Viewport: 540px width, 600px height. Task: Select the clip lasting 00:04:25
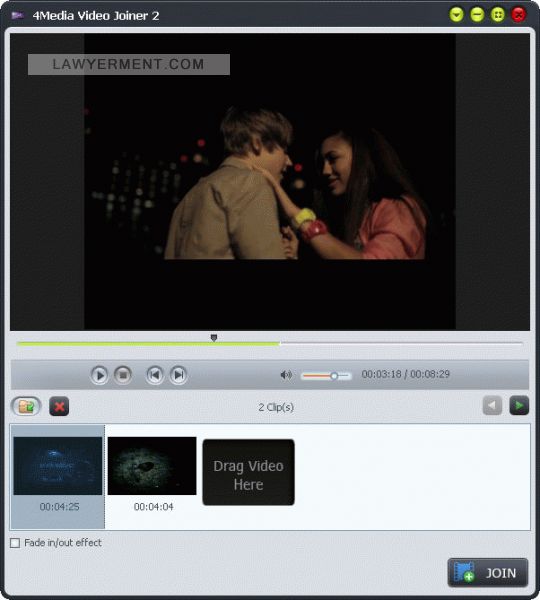coord(58,476)
